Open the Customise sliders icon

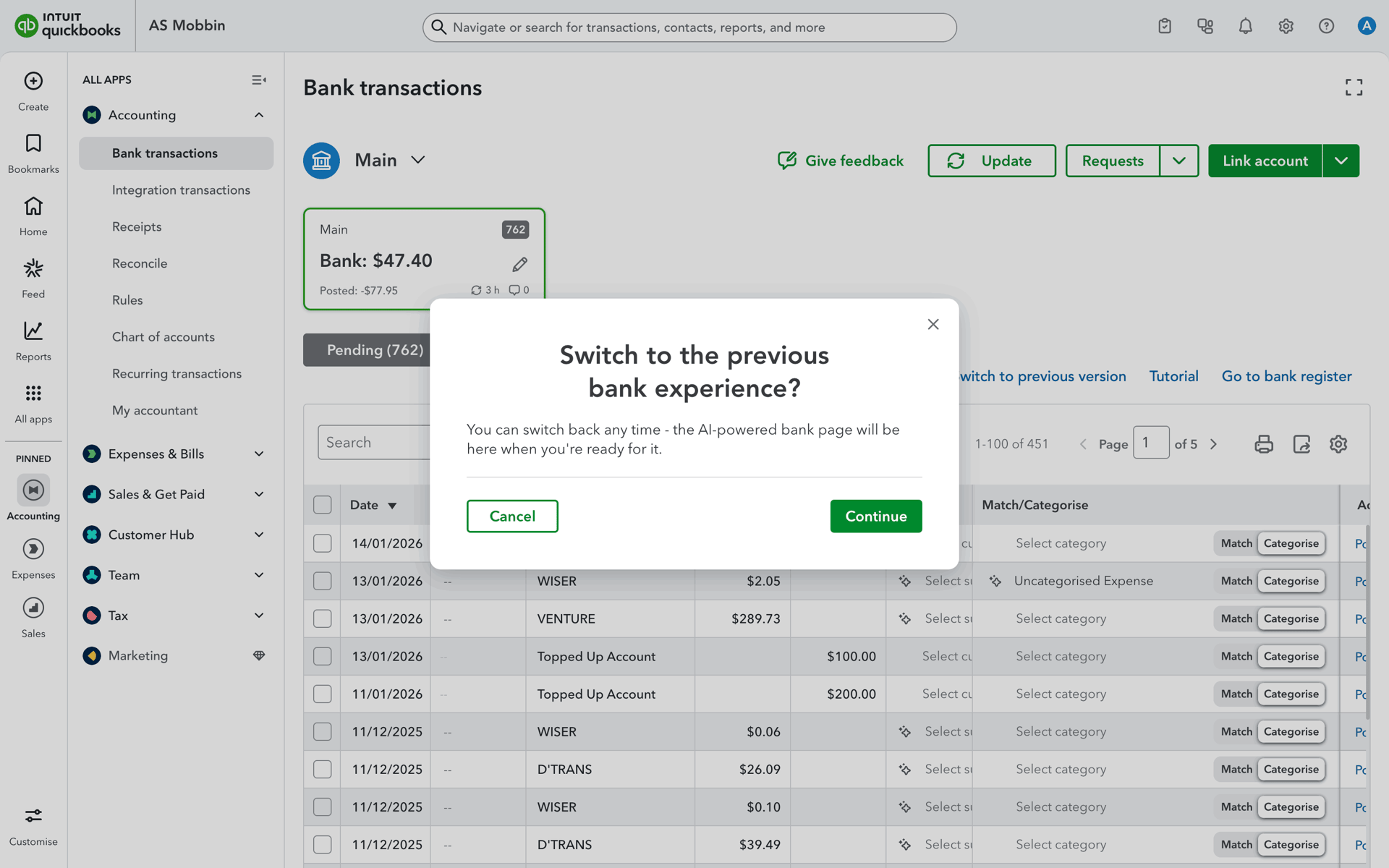pos(33,816)
